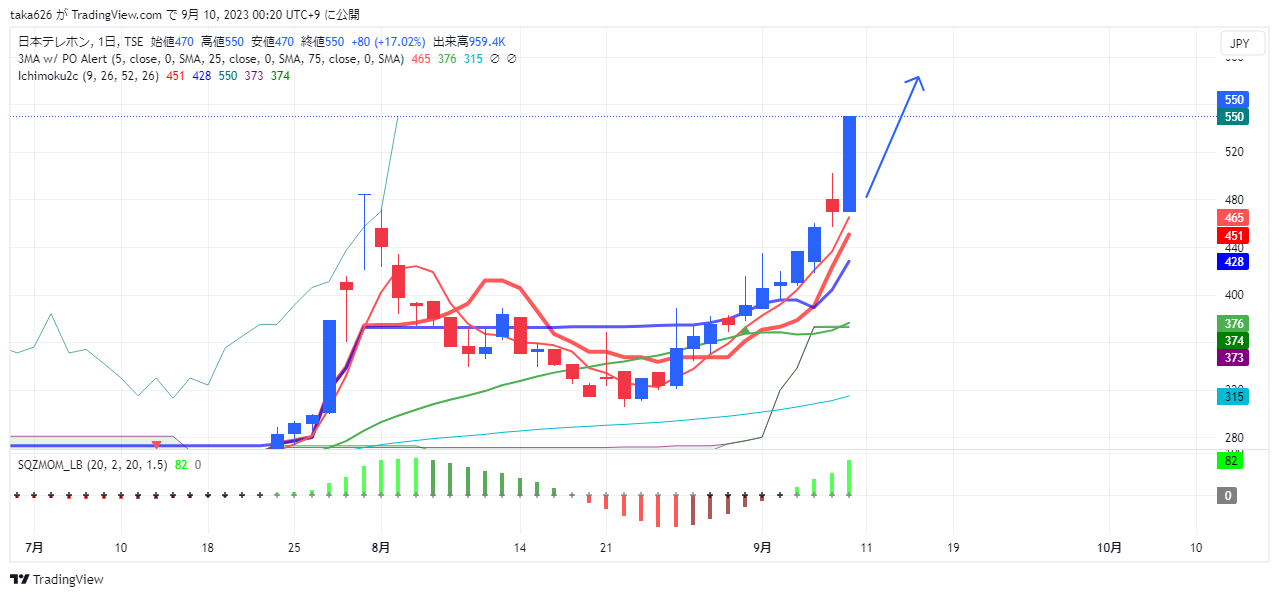1279x597 pixels.
Task: Click the TradingView logo at bottom left
Action: click(x=56, y=579)
